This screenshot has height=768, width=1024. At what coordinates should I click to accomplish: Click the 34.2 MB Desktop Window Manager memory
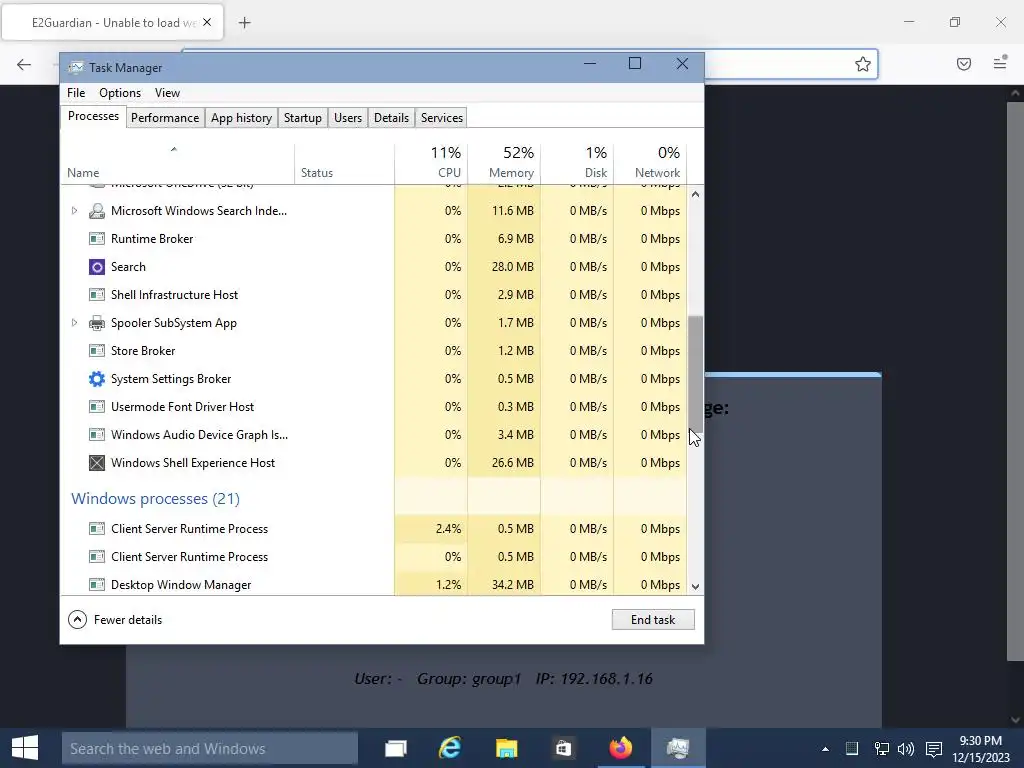[x=513, y=584]
